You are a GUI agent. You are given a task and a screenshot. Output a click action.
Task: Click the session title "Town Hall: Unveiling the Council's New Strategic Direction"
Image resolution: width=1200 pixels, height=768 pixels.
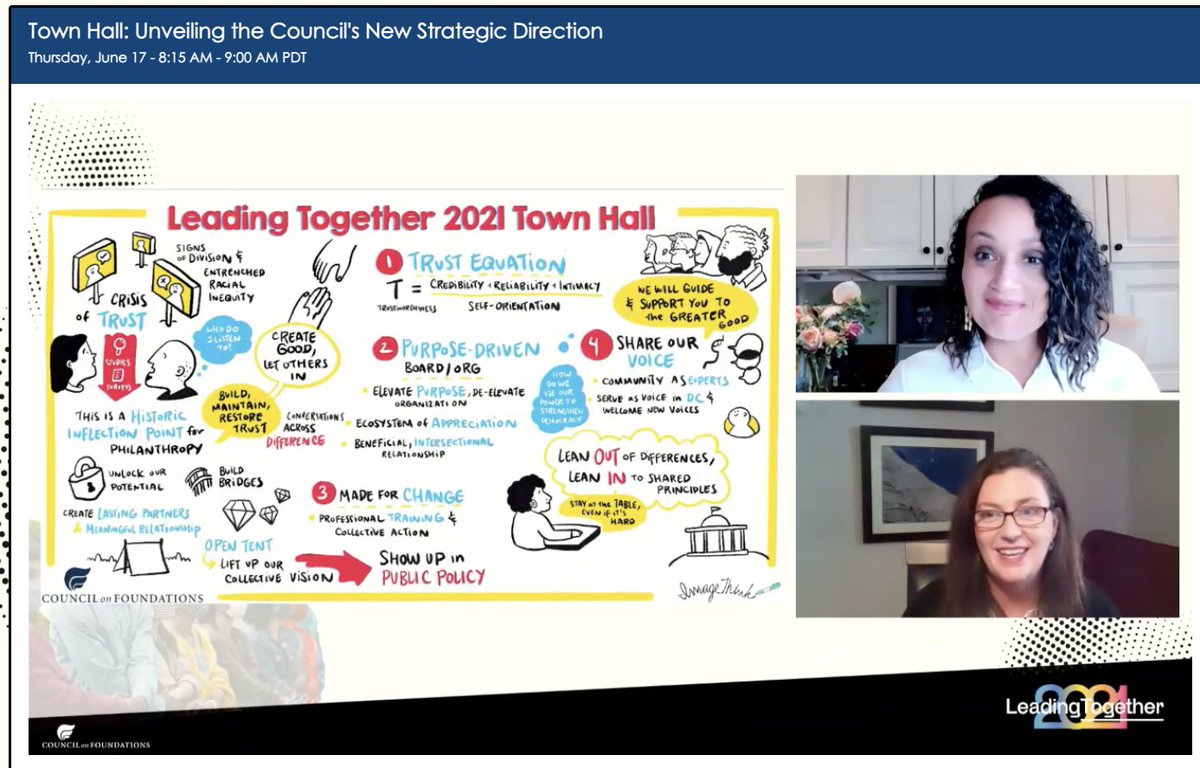316,31
